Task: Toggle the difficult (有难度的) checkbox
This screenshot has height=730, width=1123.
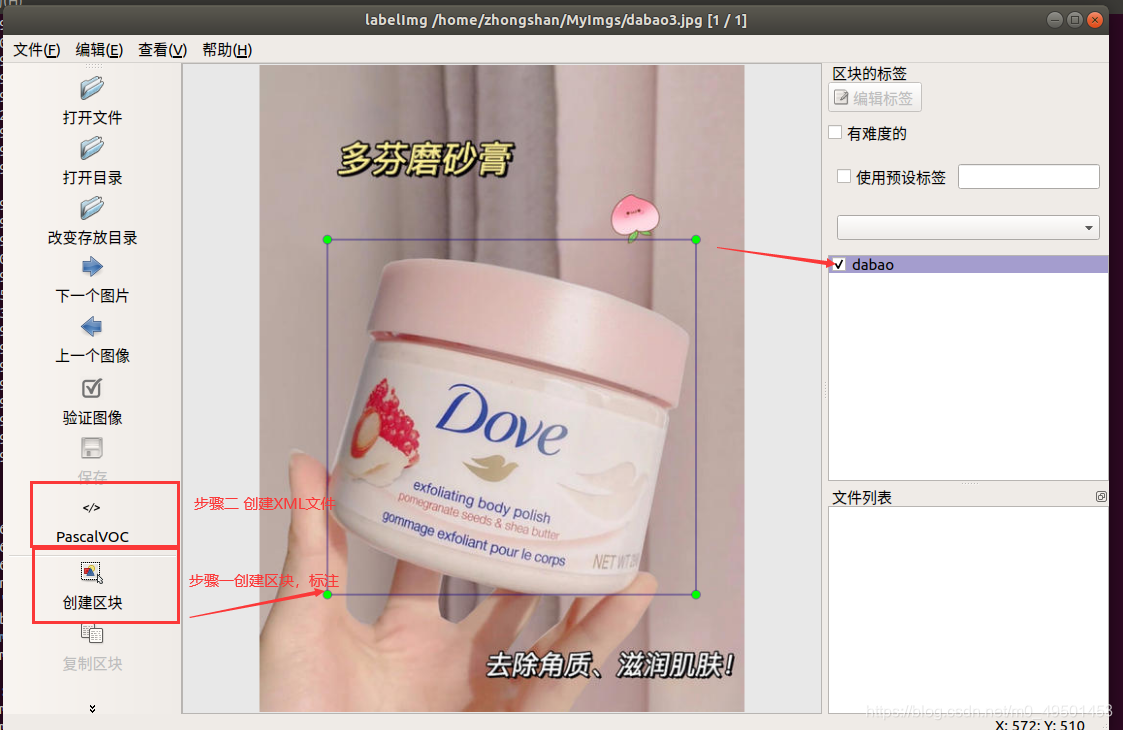Action: pyautogui.click(x=835, y=133)
